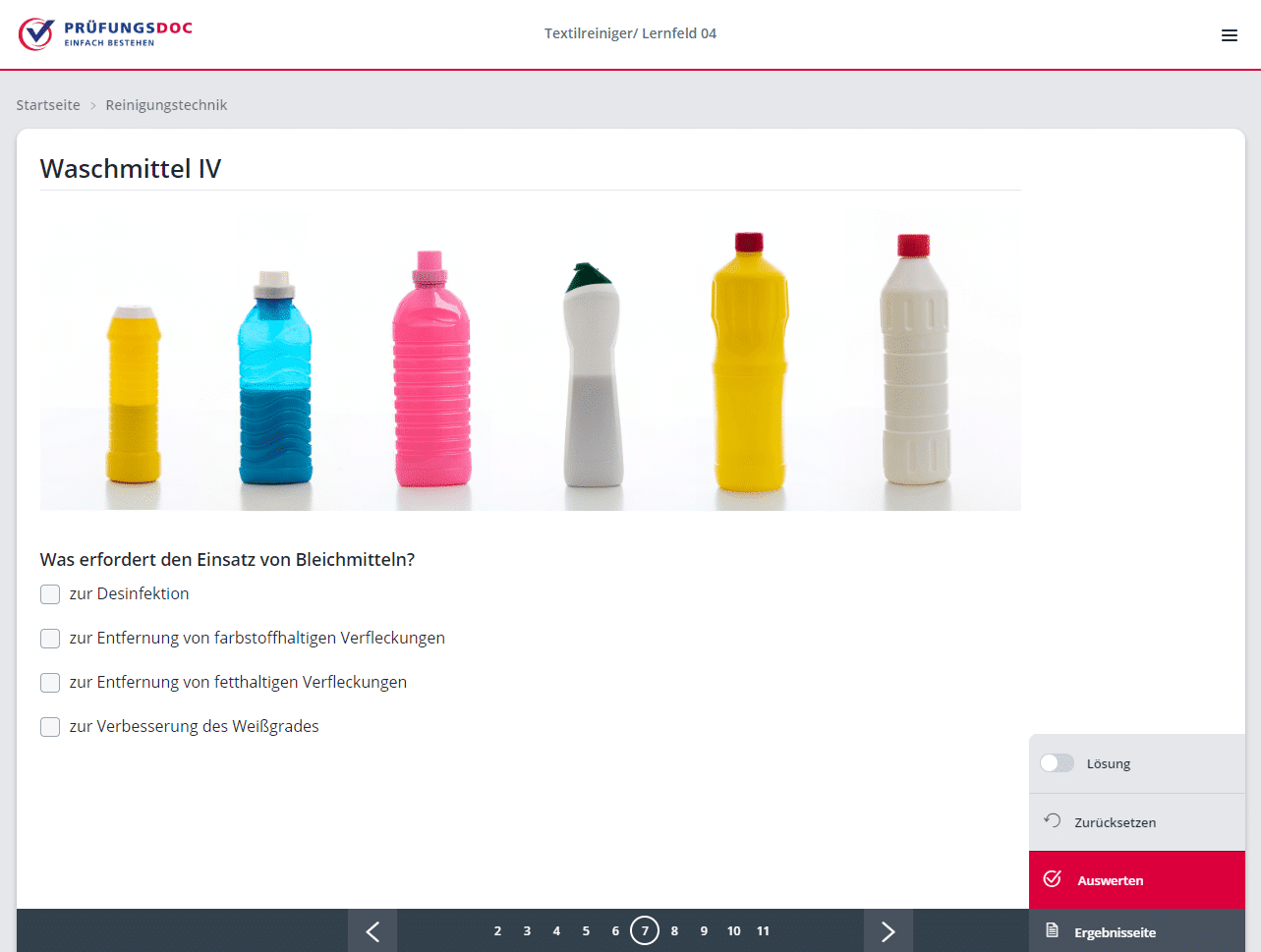This screenshot has height=952, width=1261.
Task: Jump to question 2
Action: pyautogui.click(x=497, y=931)
